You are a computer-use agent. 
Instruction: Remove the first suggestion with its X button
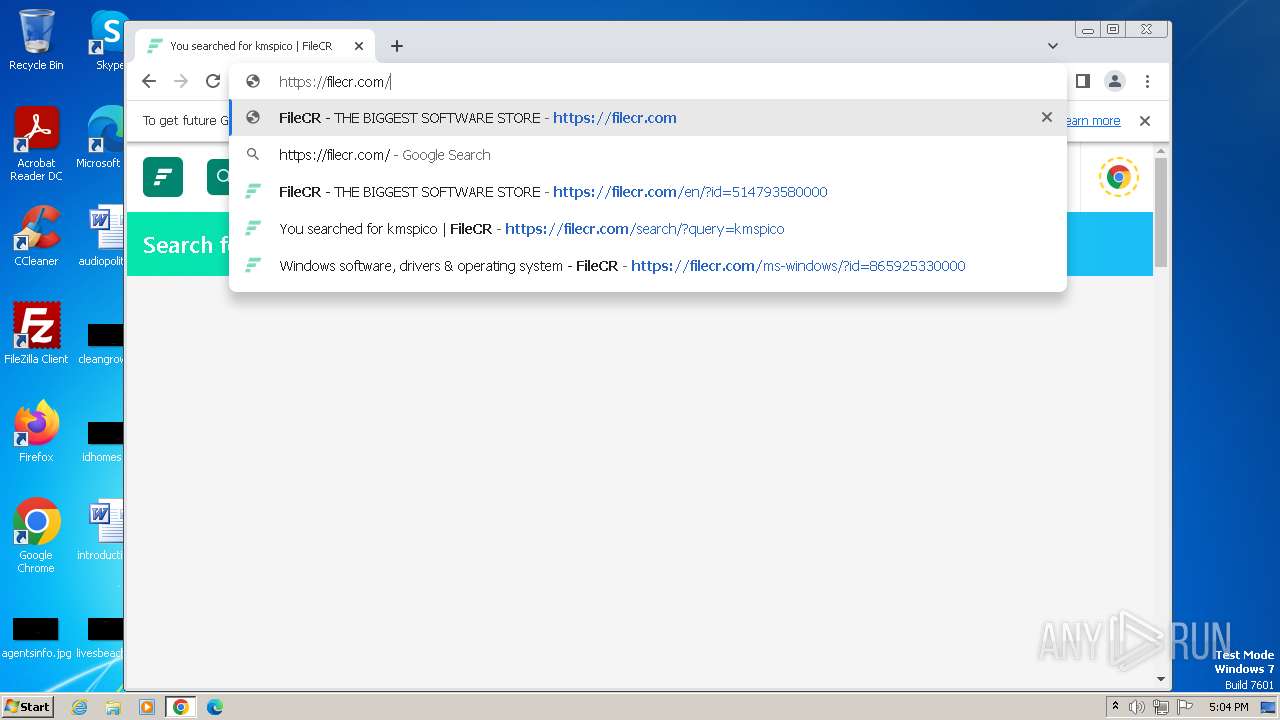1046,117
